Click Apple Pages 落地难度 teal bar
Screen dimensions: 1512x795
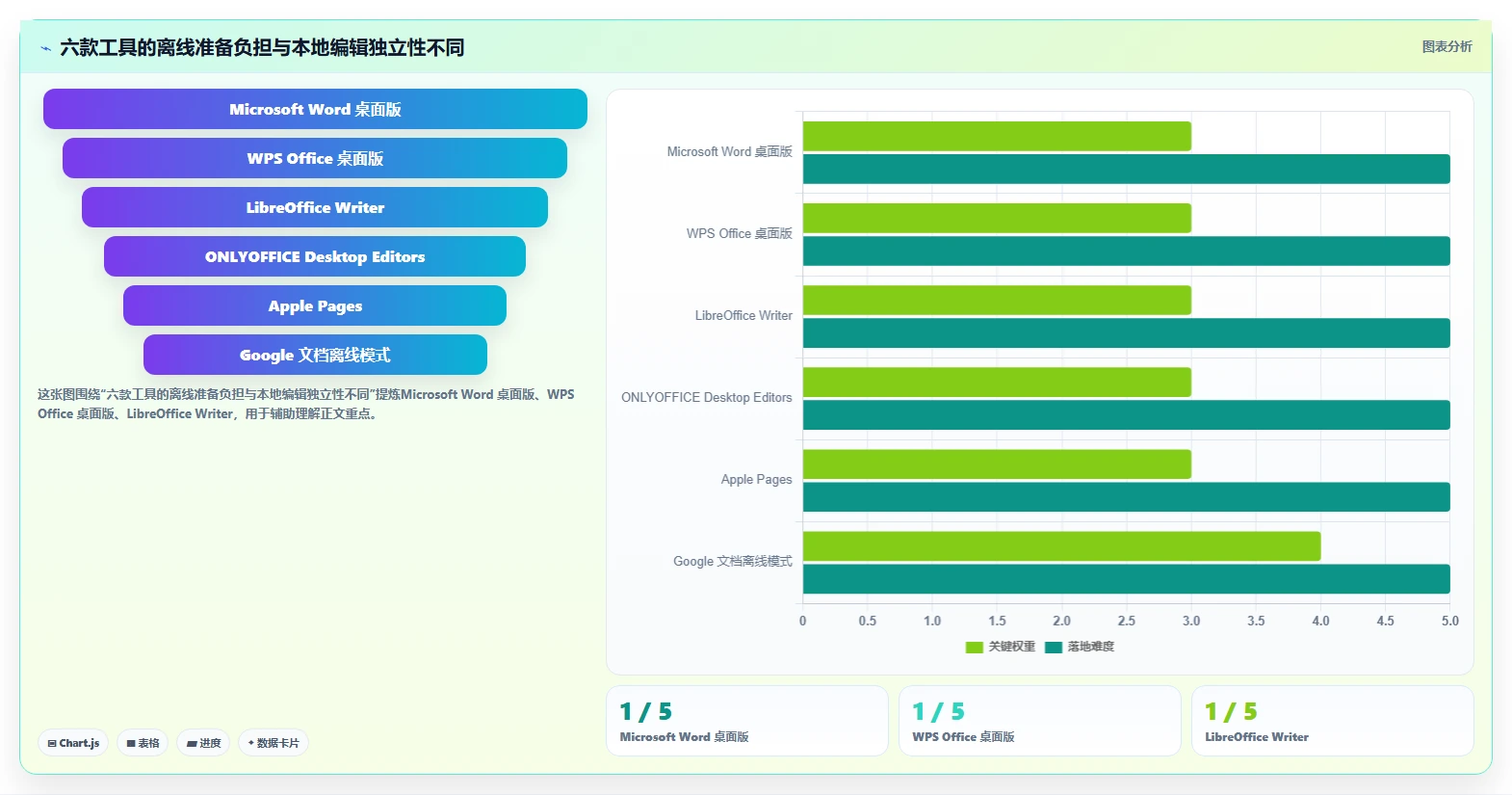tap(1126, 496)
